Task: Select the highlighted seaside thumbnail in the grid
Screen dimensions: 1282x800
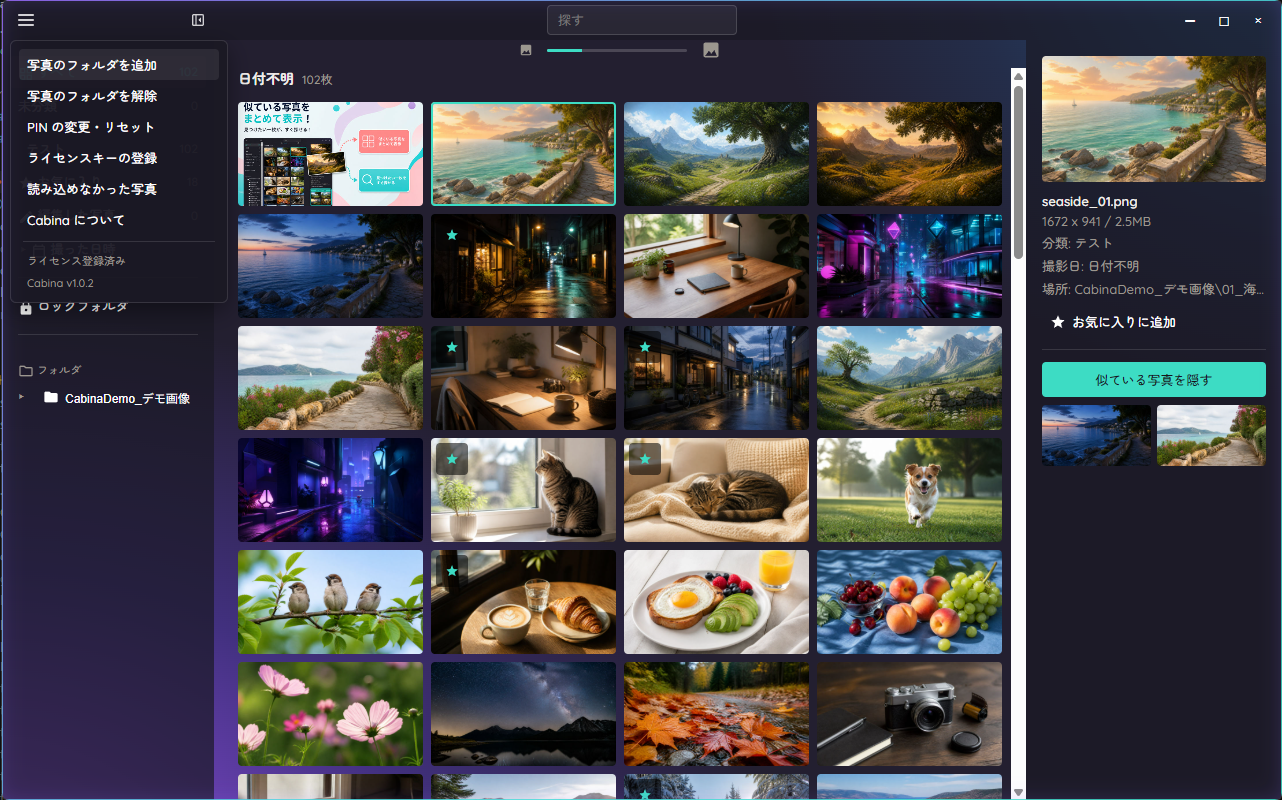Action: [523, 154]
